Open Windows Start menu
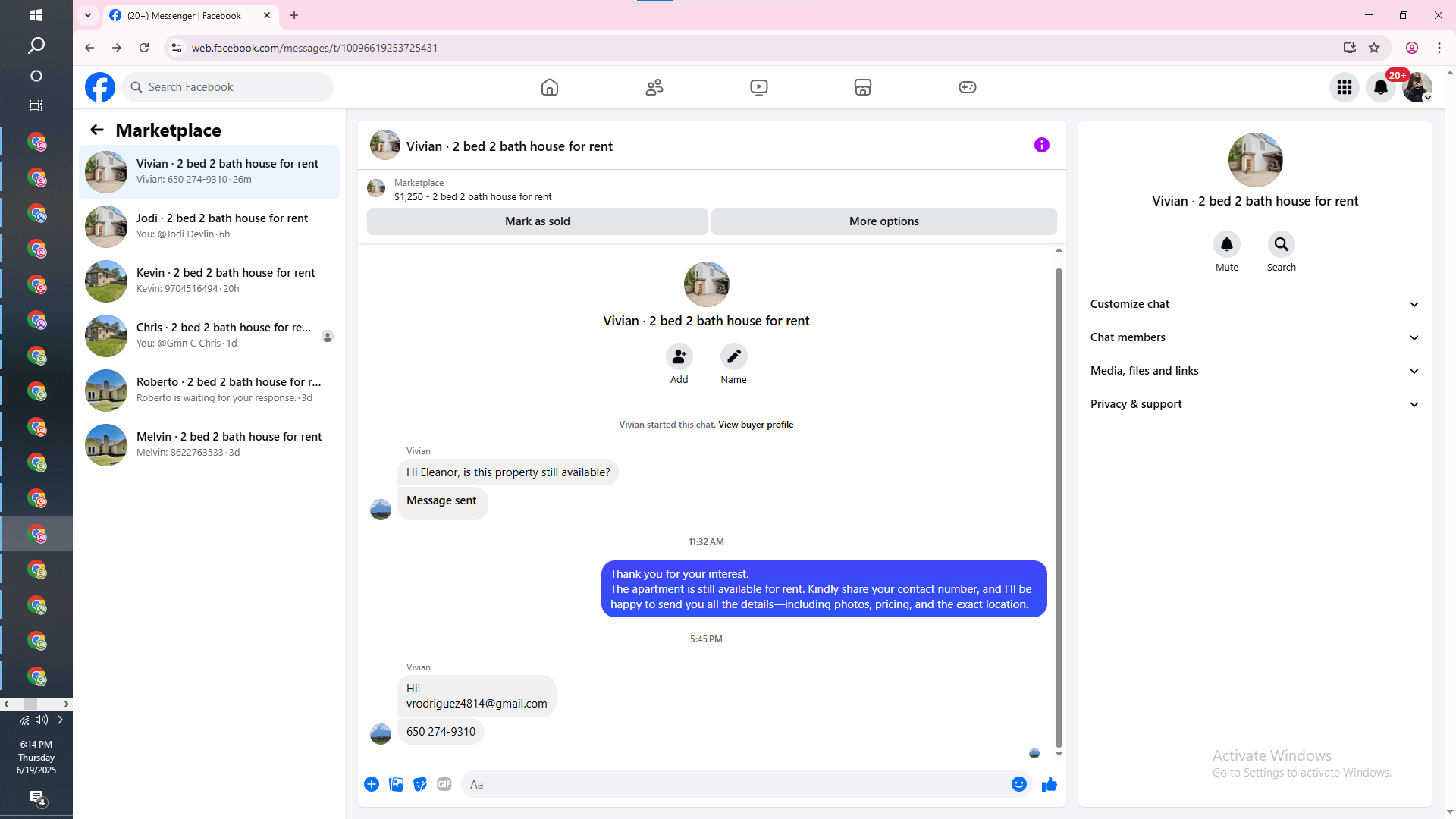This screenshot has height=819, width=1456. tap(36, 15)
